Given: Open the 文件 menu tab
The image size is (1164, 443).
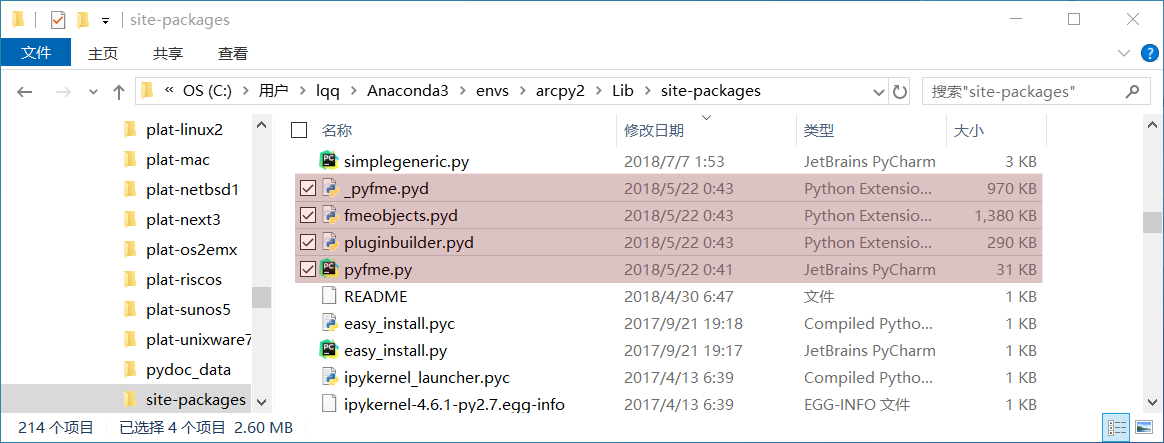Looking at the screenshot, I should point(36,53).
